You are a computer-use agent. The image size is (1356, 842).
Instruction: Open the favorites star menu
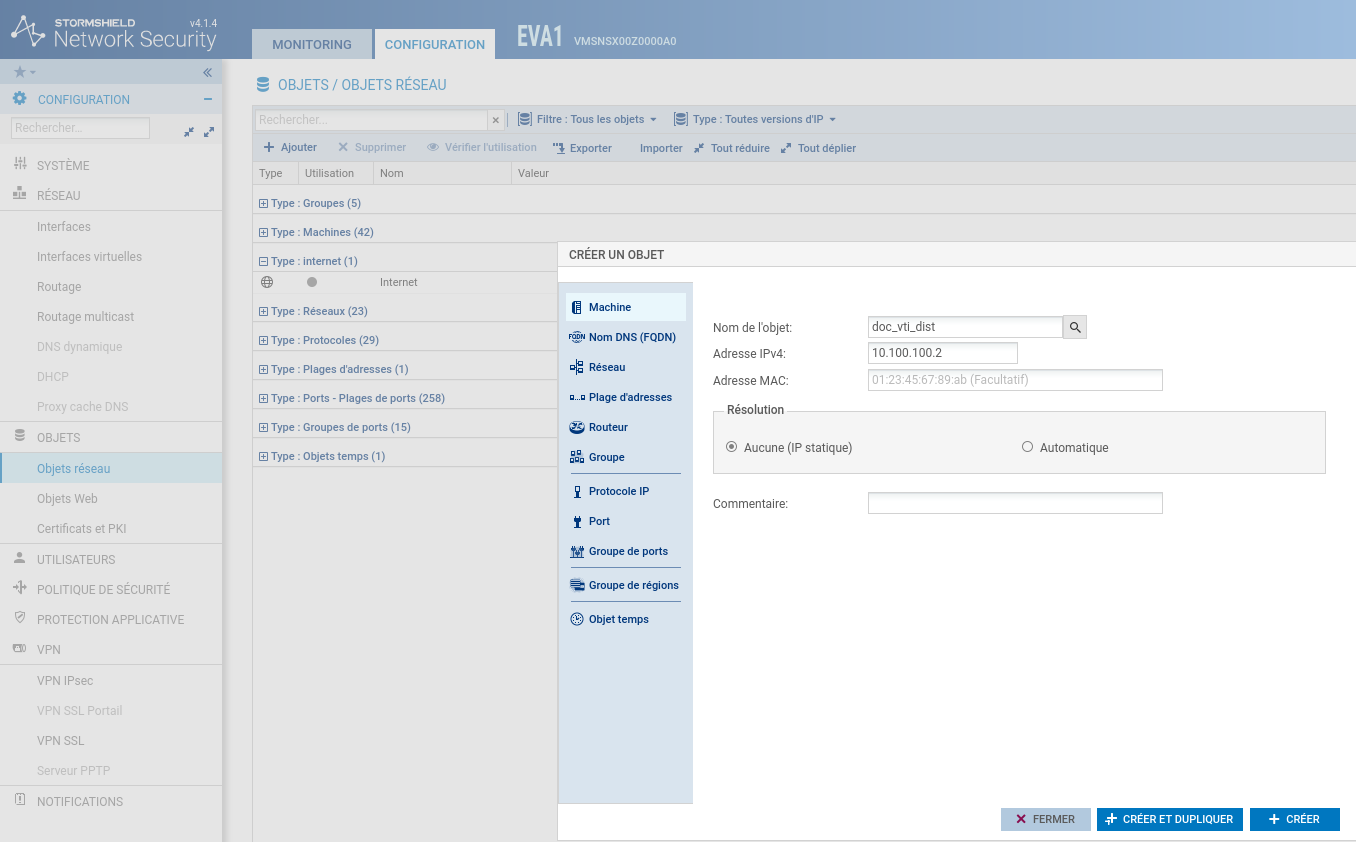(x=24, y=73)
